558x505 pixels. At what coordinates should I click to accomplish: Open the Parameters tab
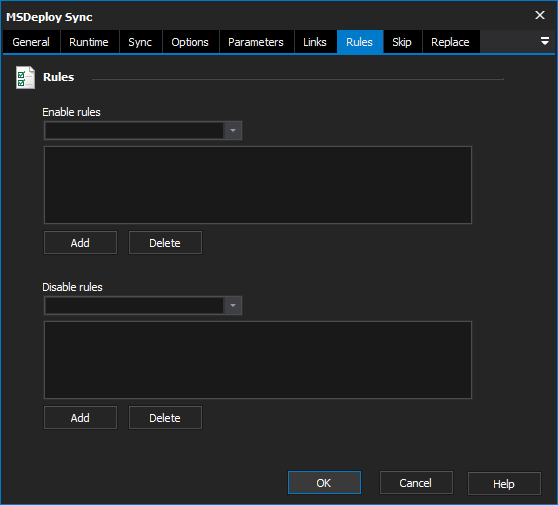tap(256, 42)
